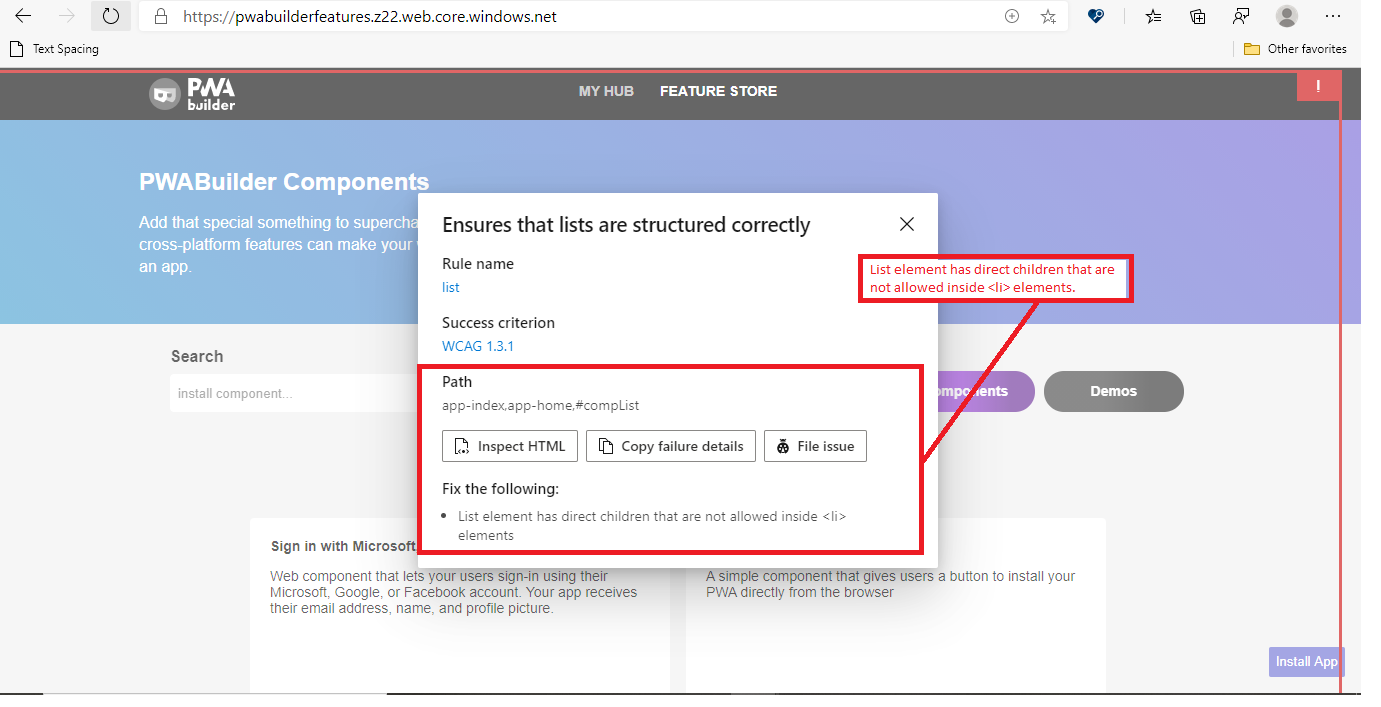Switch to the MY HUB tab

point(606,91)
